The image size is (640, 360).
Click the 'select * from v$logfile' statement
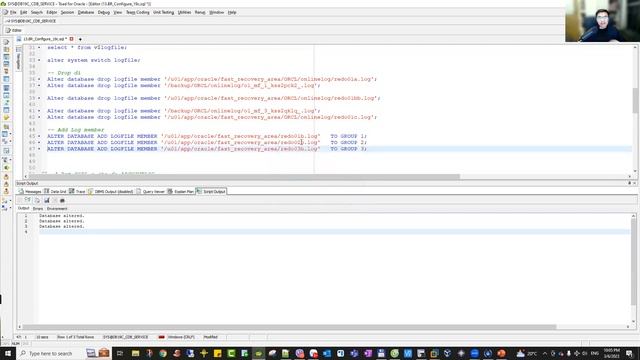87,47
